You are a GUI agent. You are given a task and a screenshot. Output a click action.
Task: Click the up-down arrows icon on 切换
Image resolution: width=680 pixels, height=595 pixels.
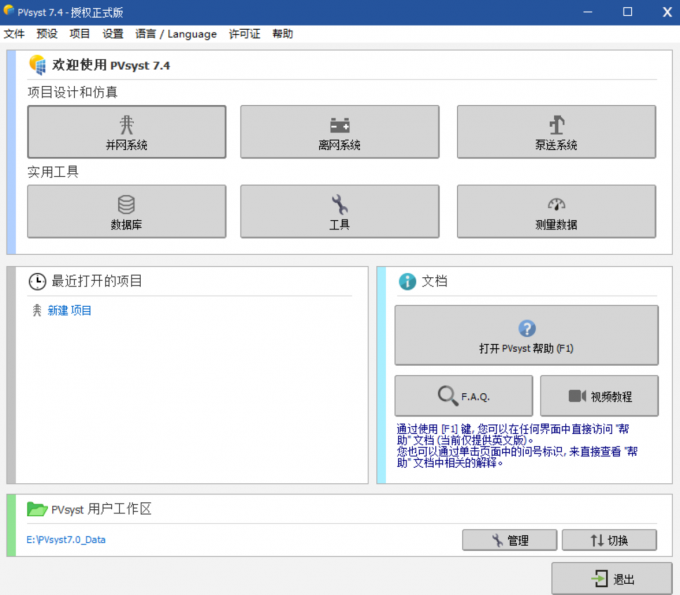pos(597,540)
